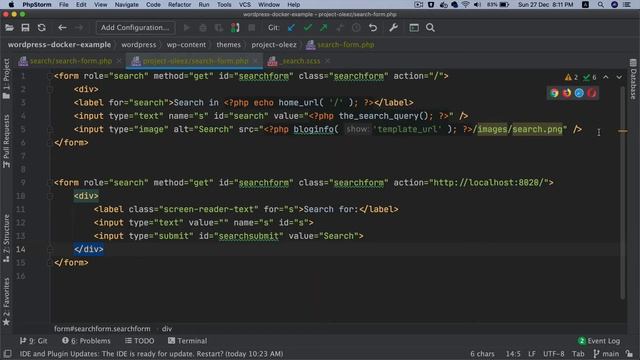Open the Git tool window tab
The image size is (640, 360).
click(34, 341)
